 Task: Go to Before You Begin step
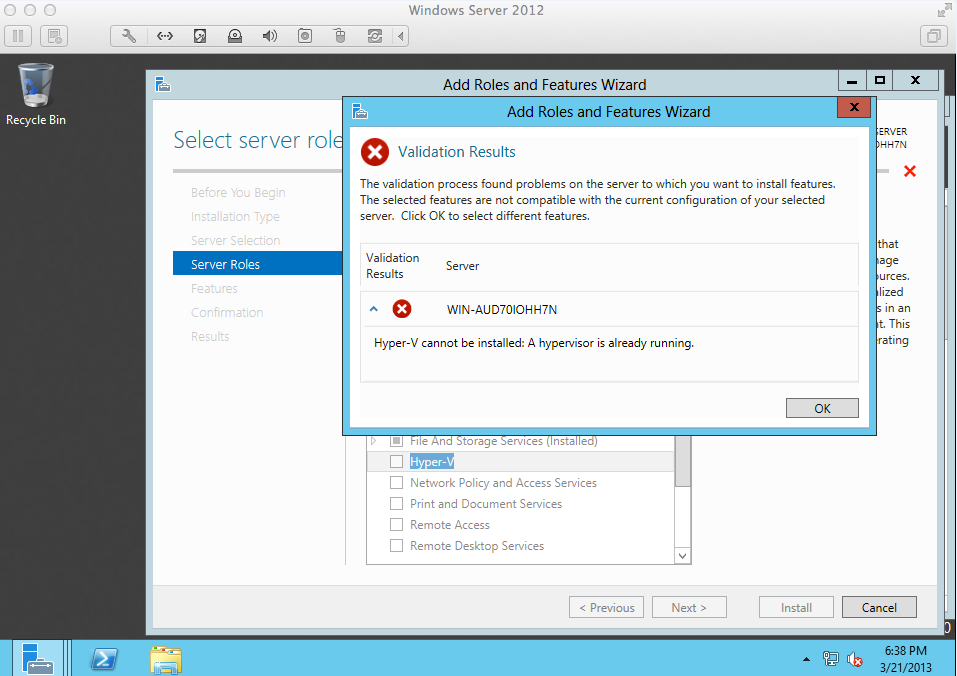[x=238, y=193]
